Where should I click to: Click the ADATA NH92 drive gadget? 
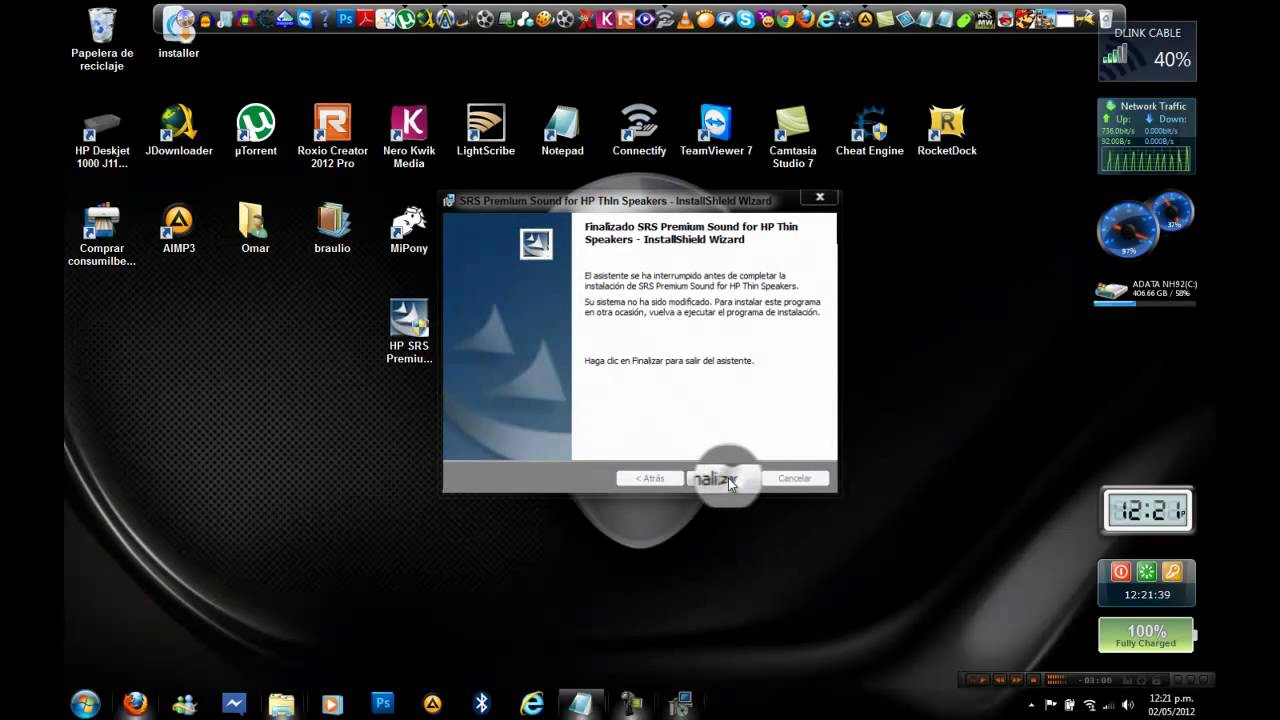[1146, 291]
